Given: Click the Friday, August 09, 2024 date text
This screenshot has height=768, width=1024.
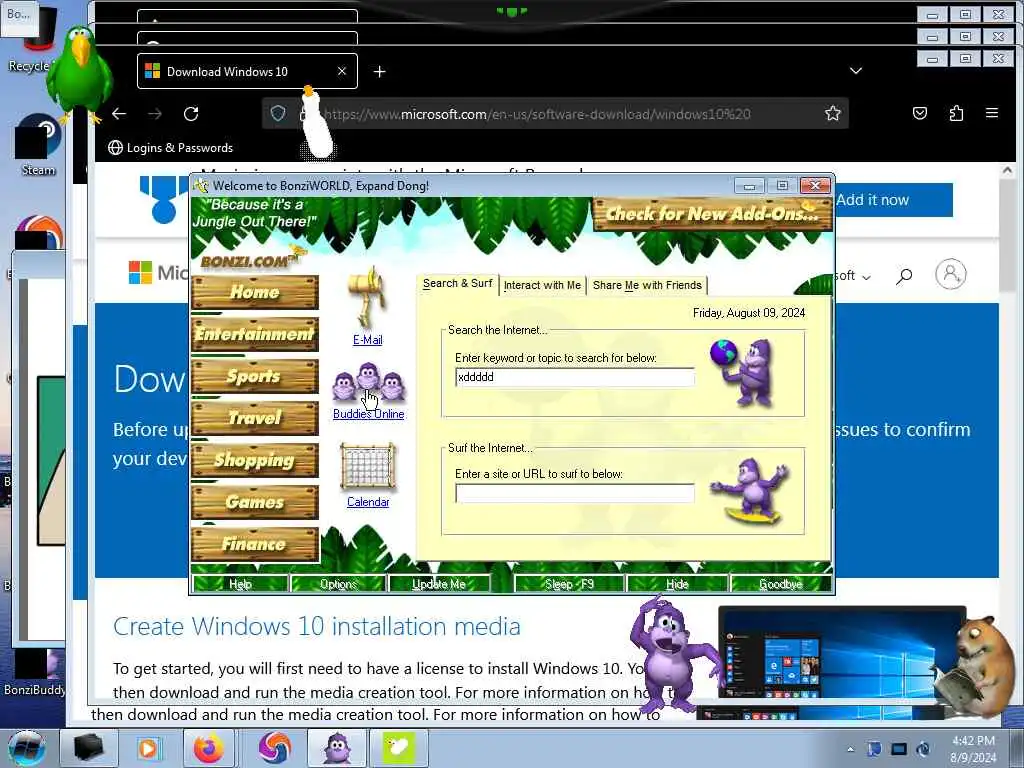Looking at the screenshot, I should click(x=748, y=313).
